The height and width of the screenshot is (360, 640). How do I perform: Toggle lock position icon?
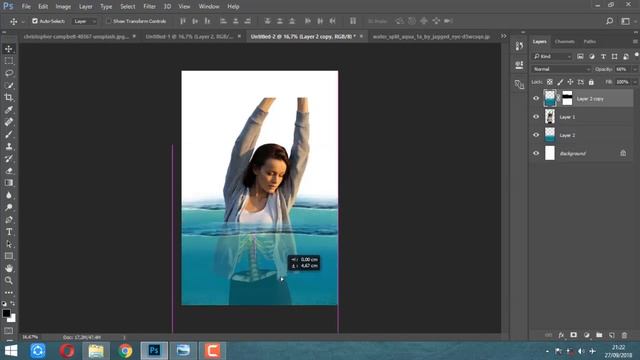coord(570,82)
